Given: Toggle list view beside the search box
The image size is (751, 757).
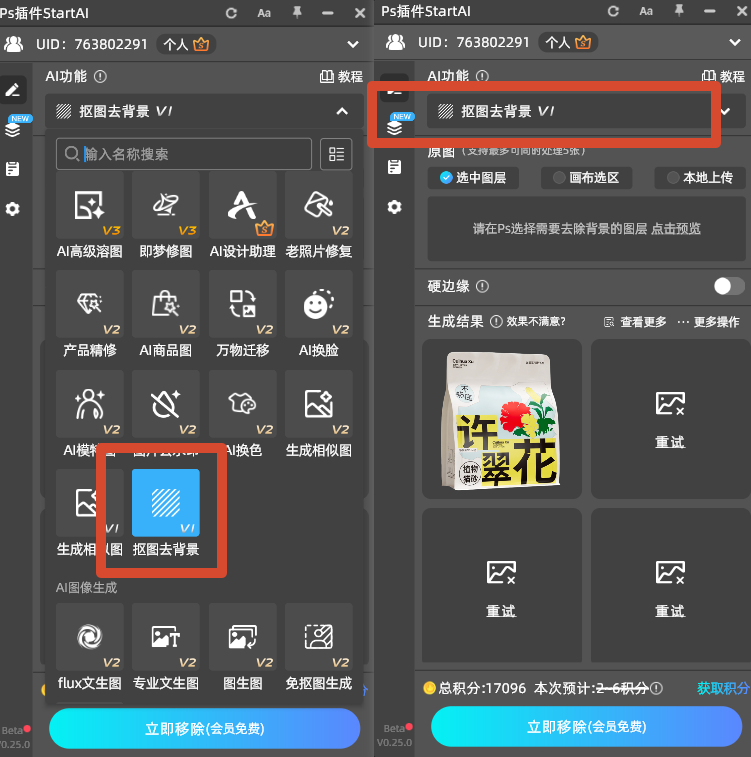Looking at the screenshot, I should [x=336, y=154].
